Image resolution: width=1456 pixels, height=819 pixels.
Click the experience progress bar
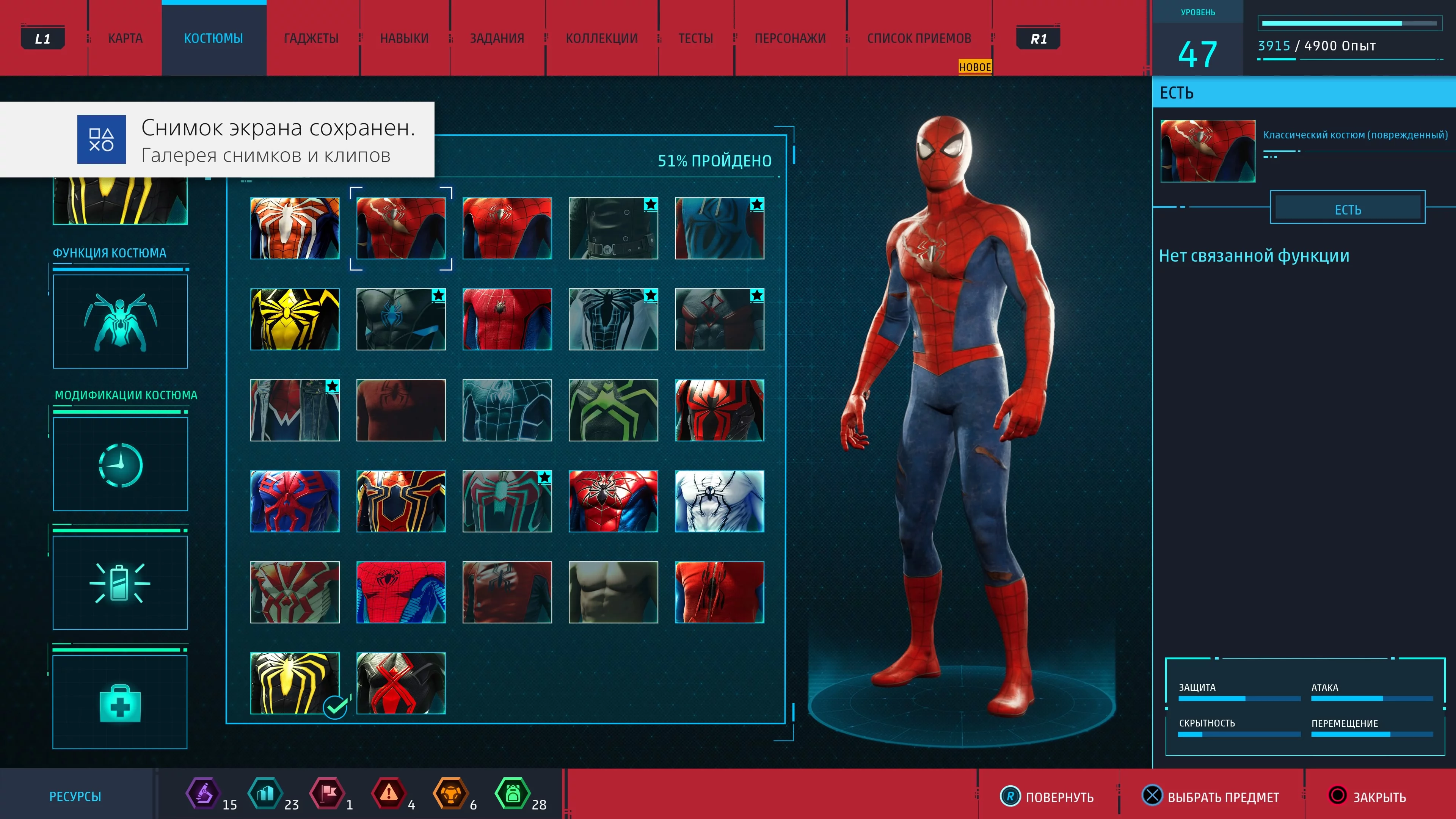click(1349, 24)
